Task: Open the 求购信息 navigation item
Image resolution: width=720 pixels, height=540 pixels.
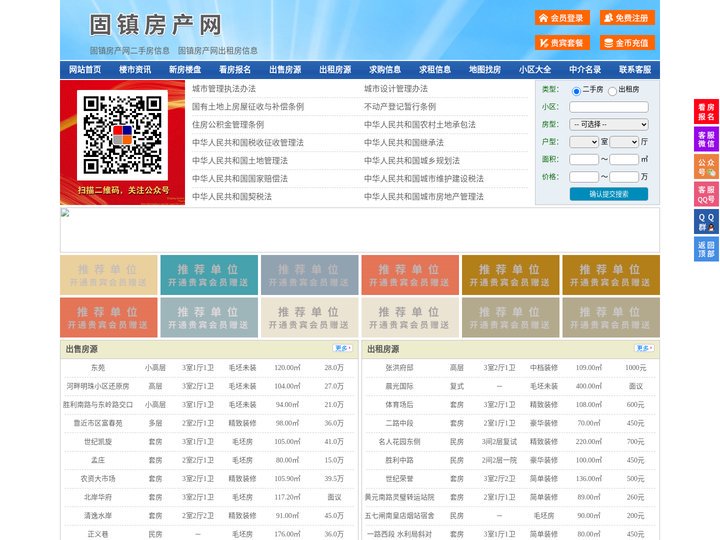Action: click(385, 70)
